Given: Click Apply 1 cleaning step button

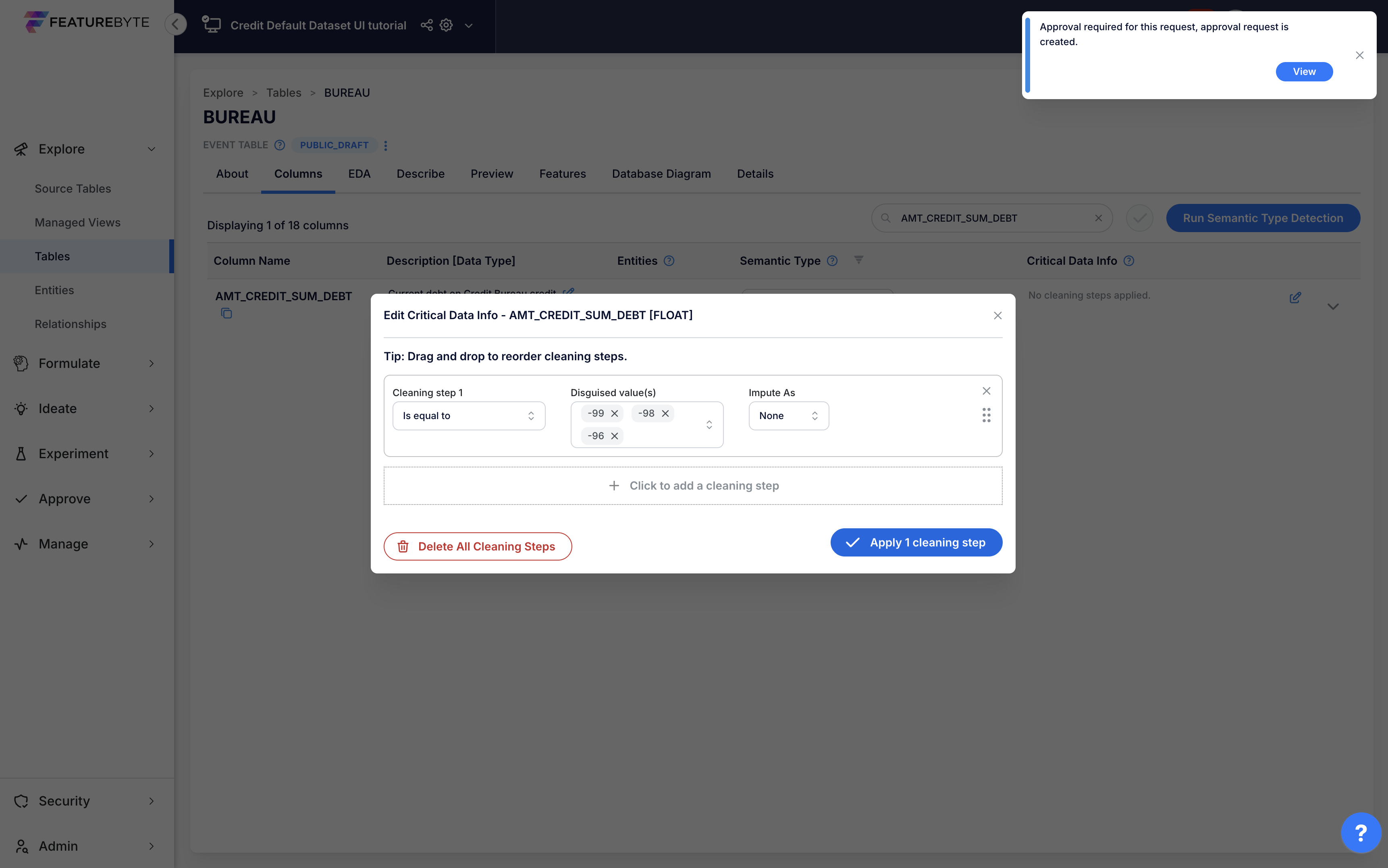Looking at the screenshot, I should 916,542.
